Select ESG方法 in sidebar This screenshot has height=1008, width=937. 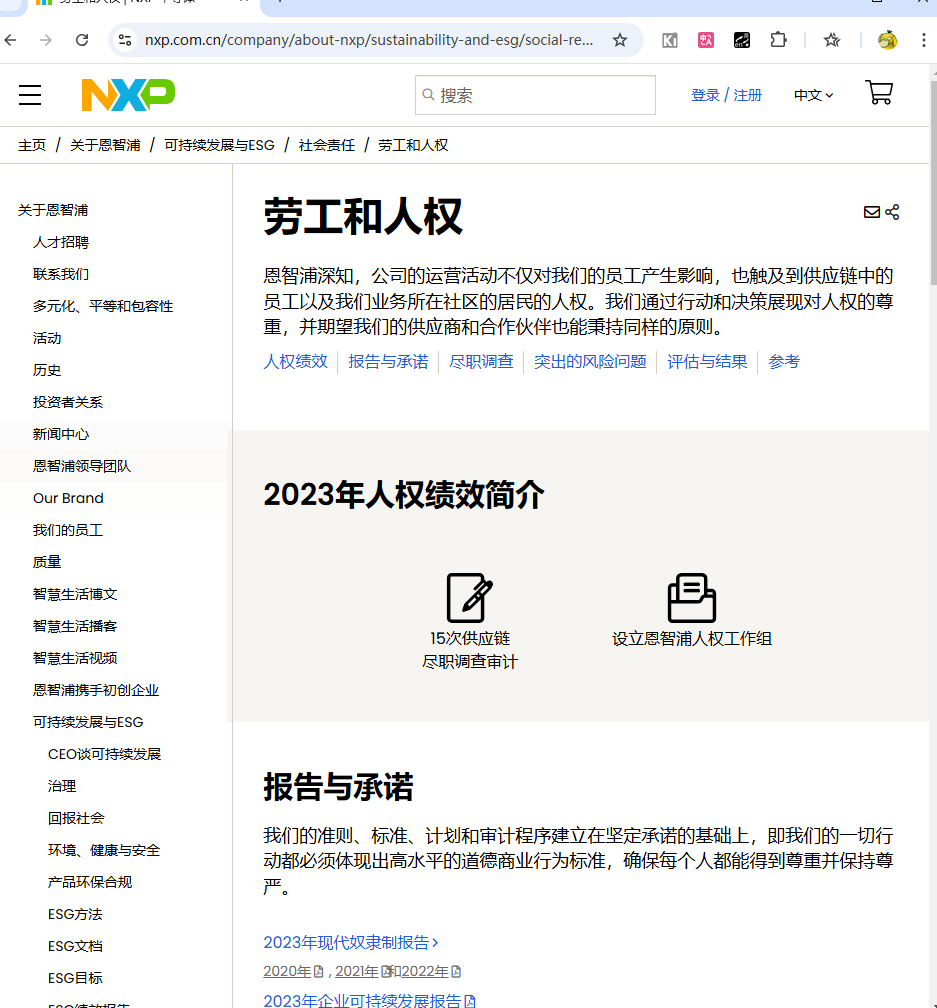click(75, 914)
